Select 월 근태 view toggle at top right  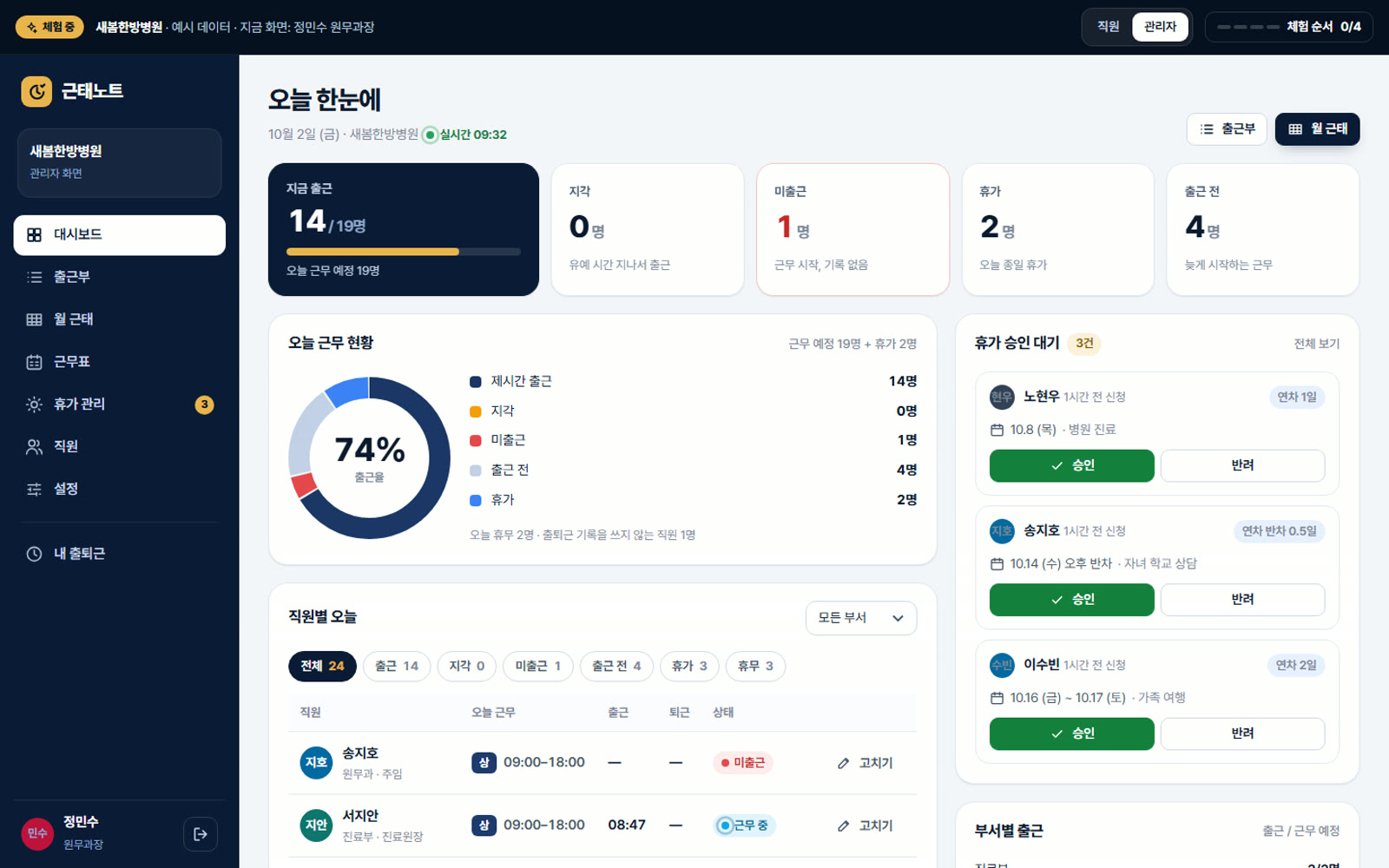coord(1317,129)
